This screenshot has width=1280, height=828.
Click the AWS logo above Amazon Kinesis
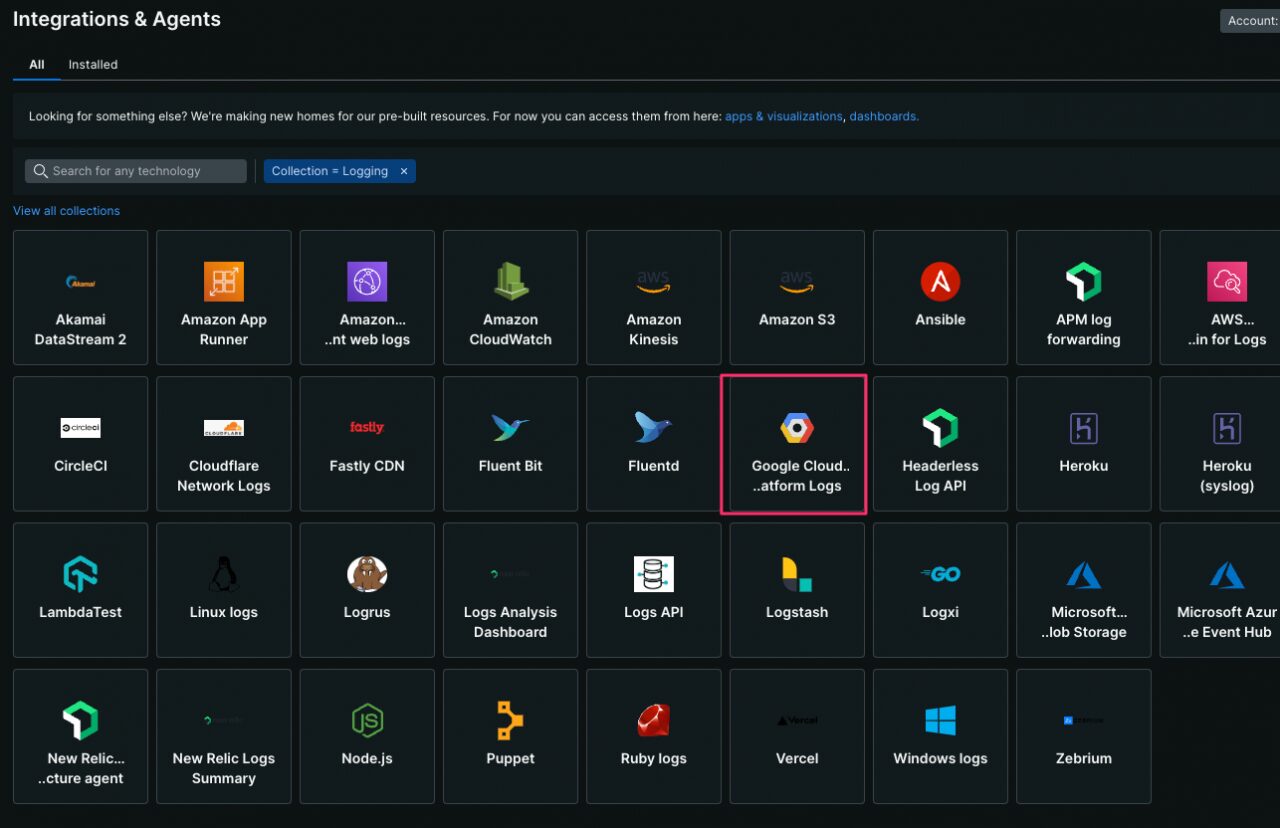click(654, 283)
